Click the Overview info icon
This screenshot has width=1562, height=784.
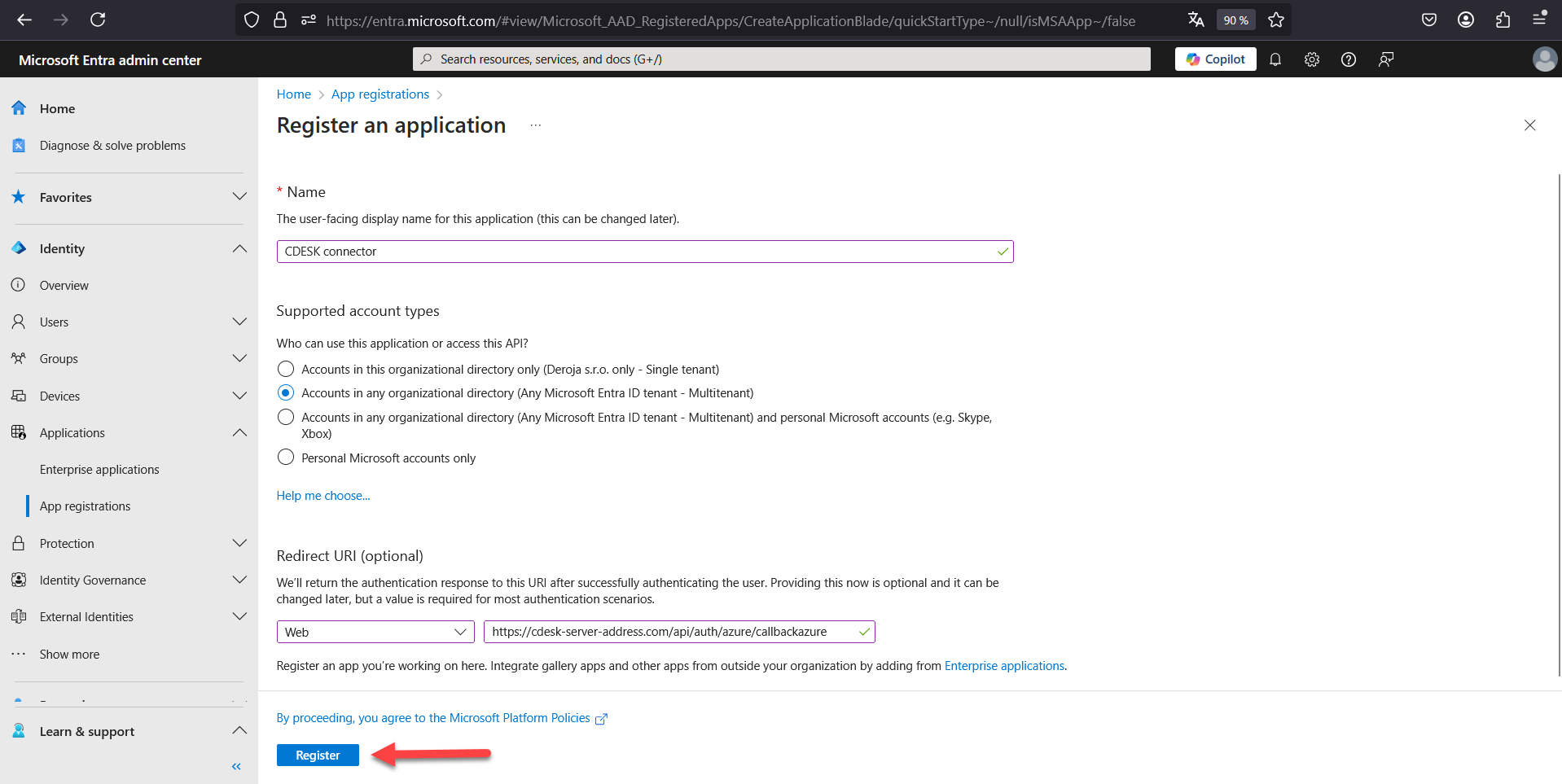click(19, 285)
